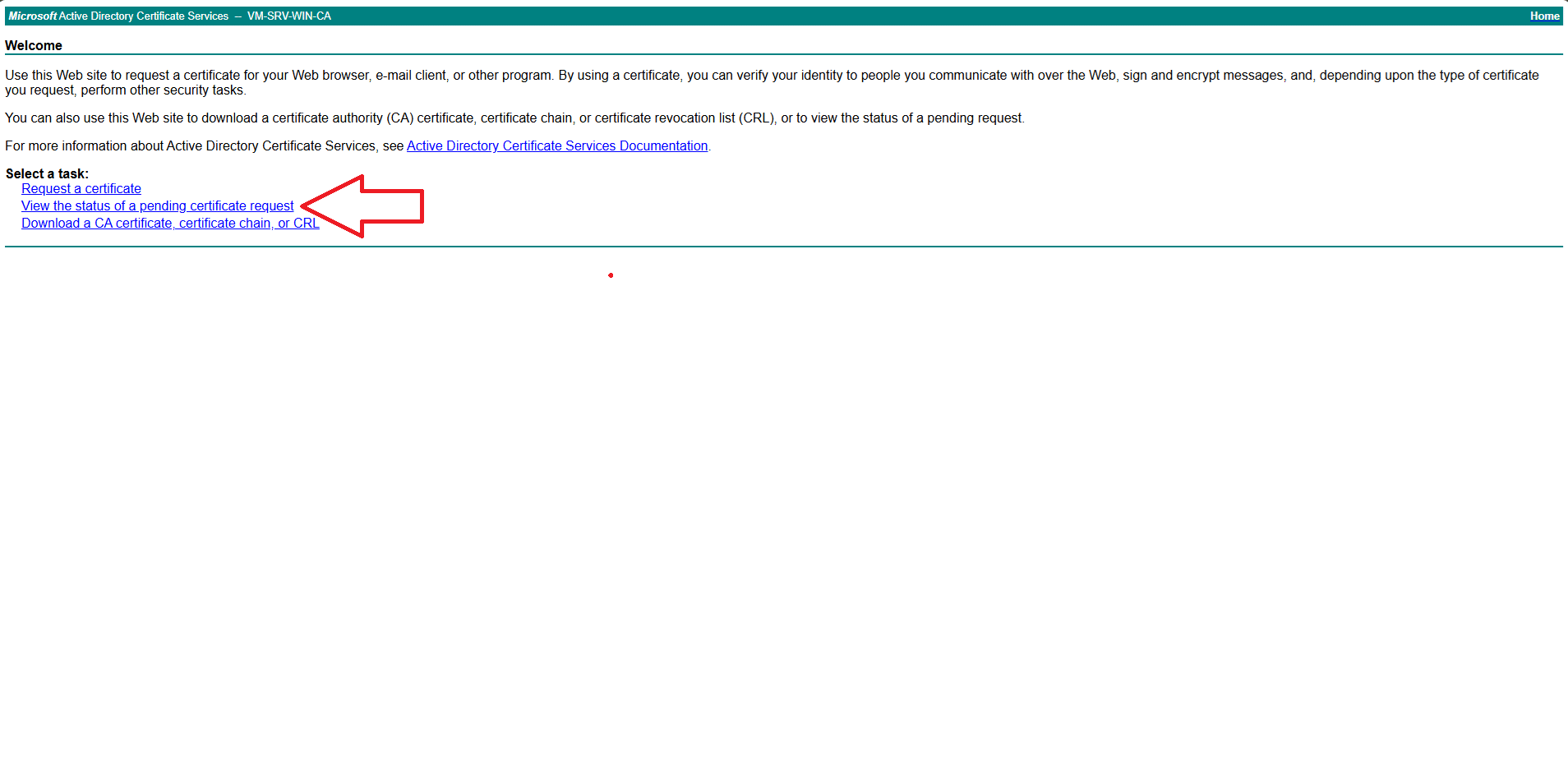The width and height of the screenshot is (1568, 757).
Task: View the status of a pending certificate request
Action: (157, 205)
